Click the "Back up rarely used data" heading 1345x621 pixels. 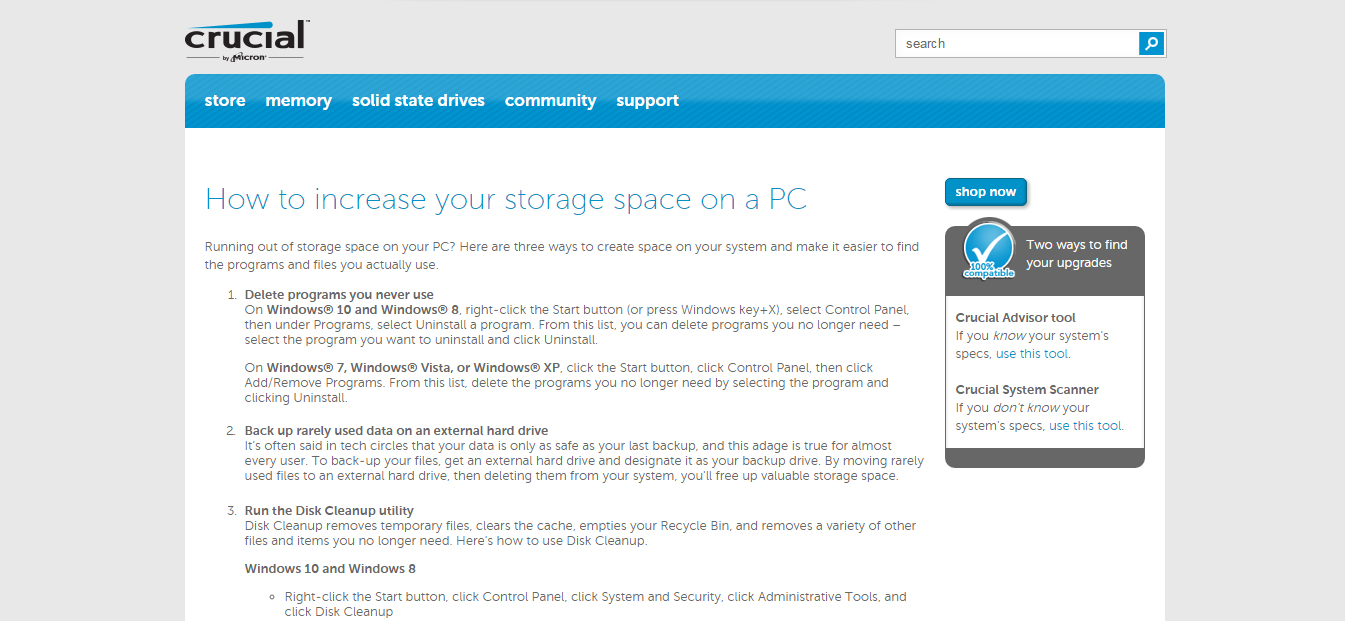coord(396,431)
